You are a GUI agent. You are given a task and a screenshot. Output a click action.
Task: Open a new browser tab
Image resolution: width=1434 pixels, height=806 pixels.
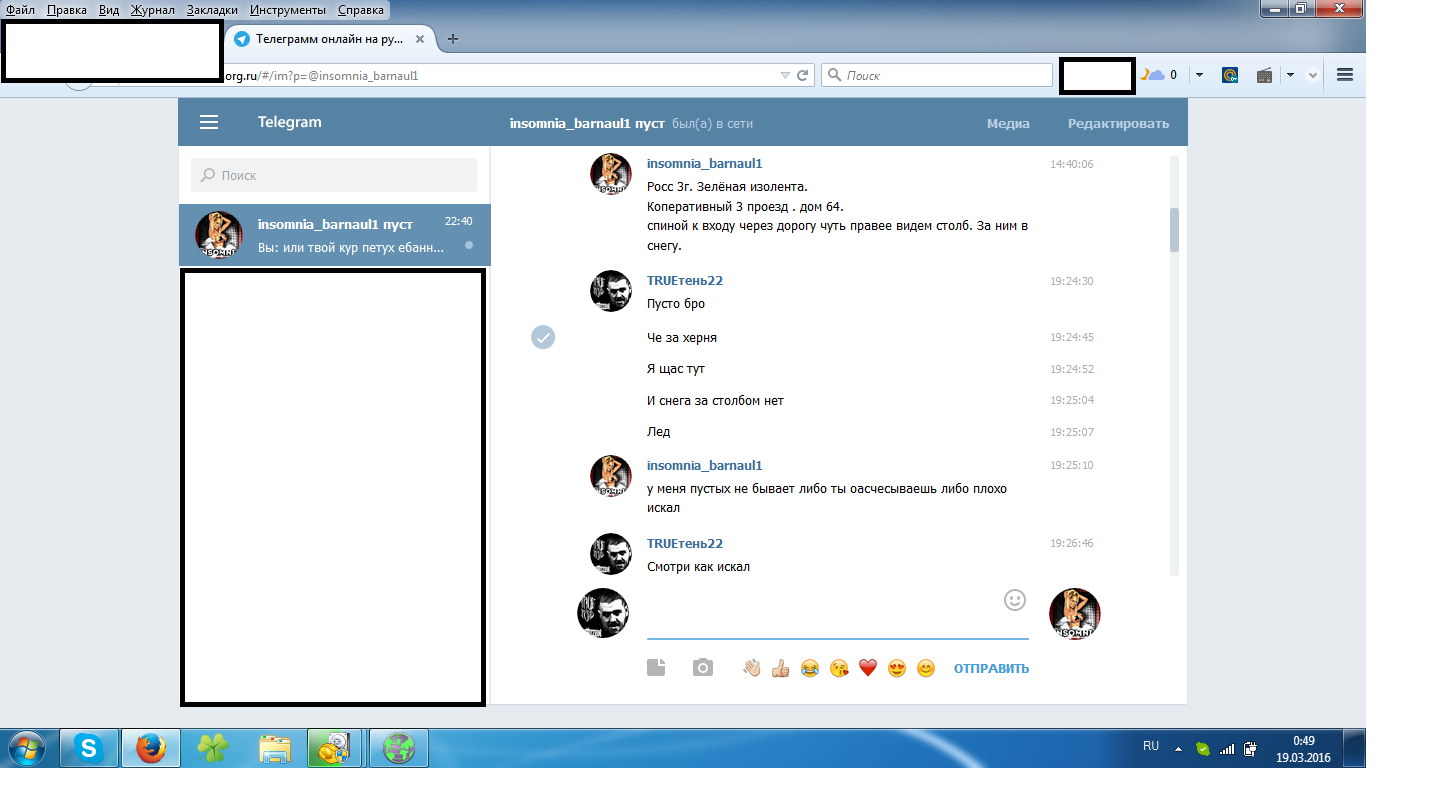[453, 39]
